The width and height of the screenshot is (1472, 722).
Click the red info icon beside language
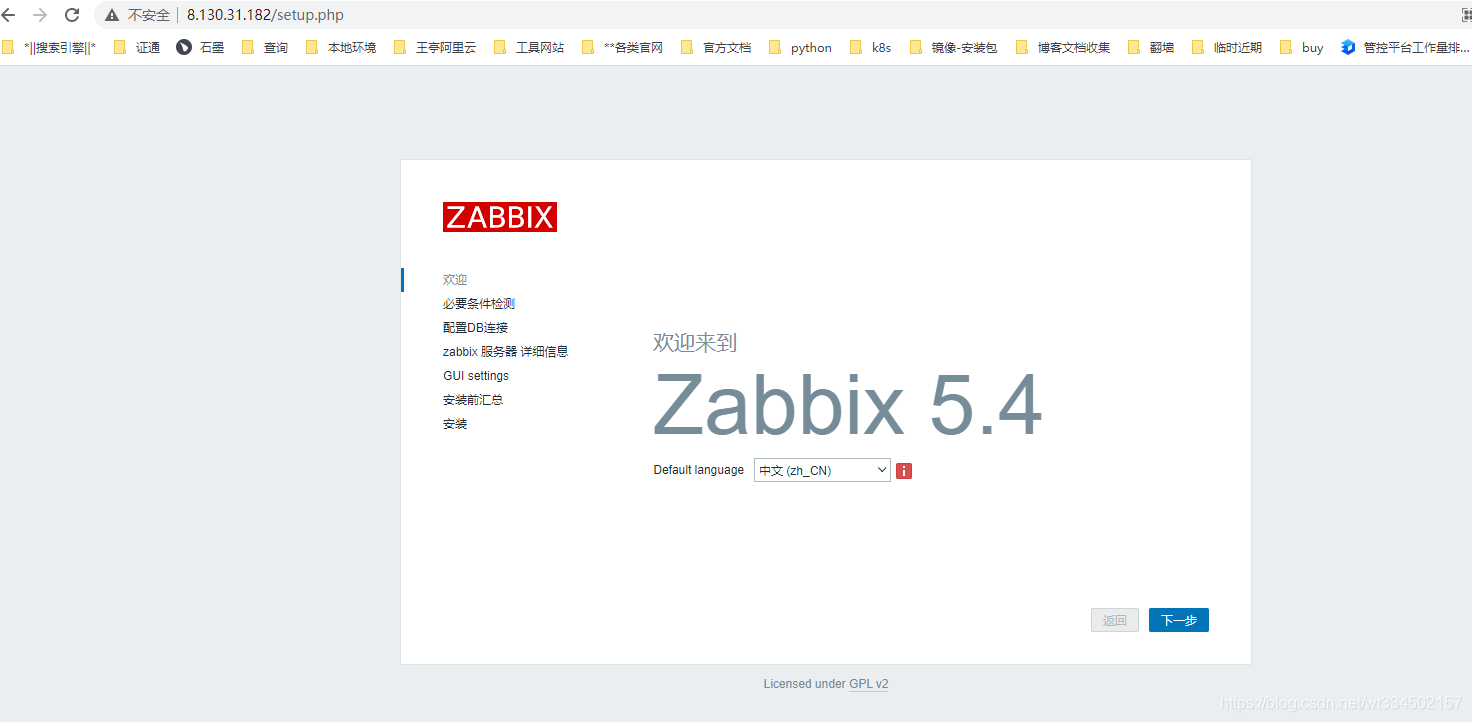tap(904, 470)
